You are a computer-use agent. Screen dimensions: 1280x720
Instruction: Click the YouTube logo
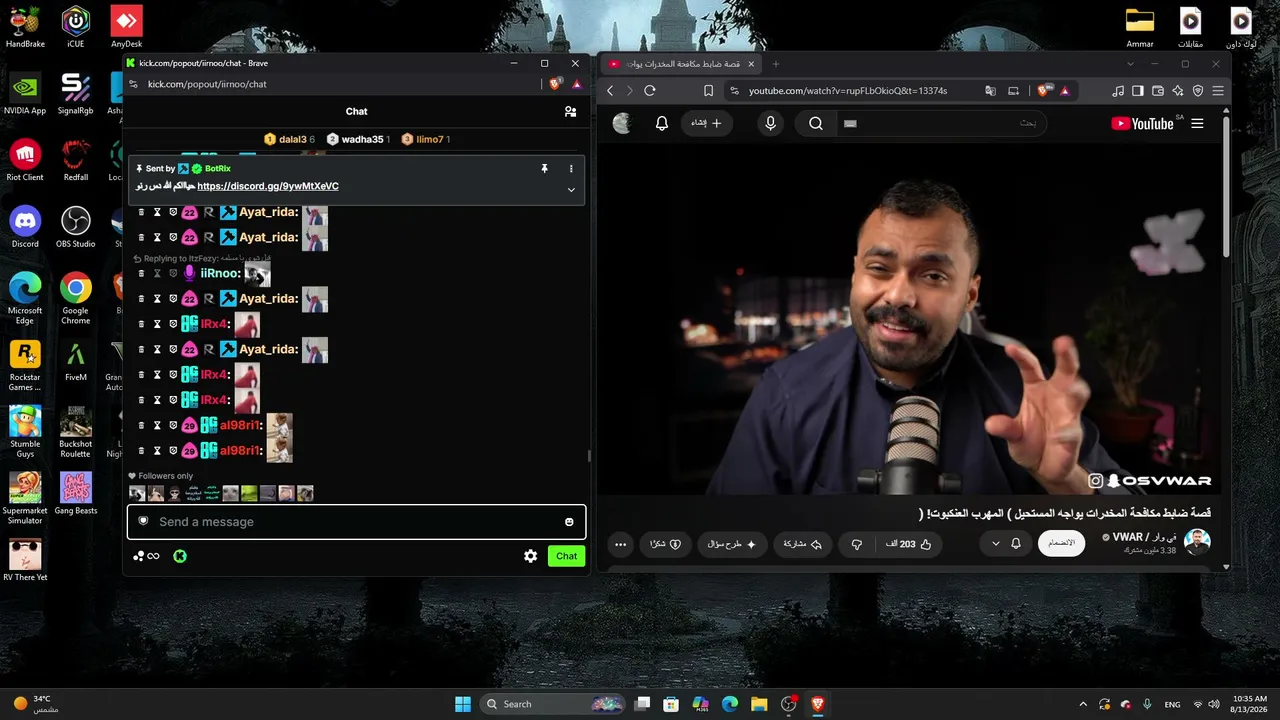point(1142,124)
